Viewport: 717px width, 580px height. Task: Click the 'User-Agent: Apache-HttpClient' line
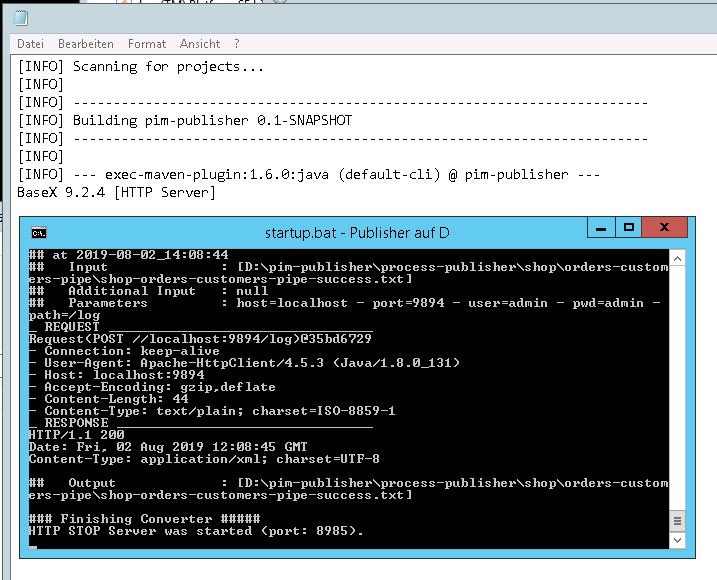coord(244,363)
